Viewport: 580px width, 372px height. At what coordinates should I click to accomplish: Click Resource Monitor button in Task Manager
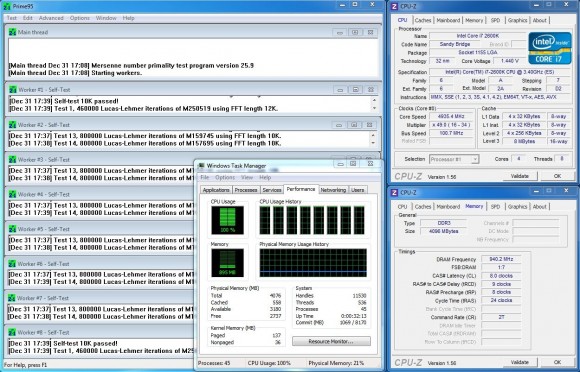coord(331,341)
